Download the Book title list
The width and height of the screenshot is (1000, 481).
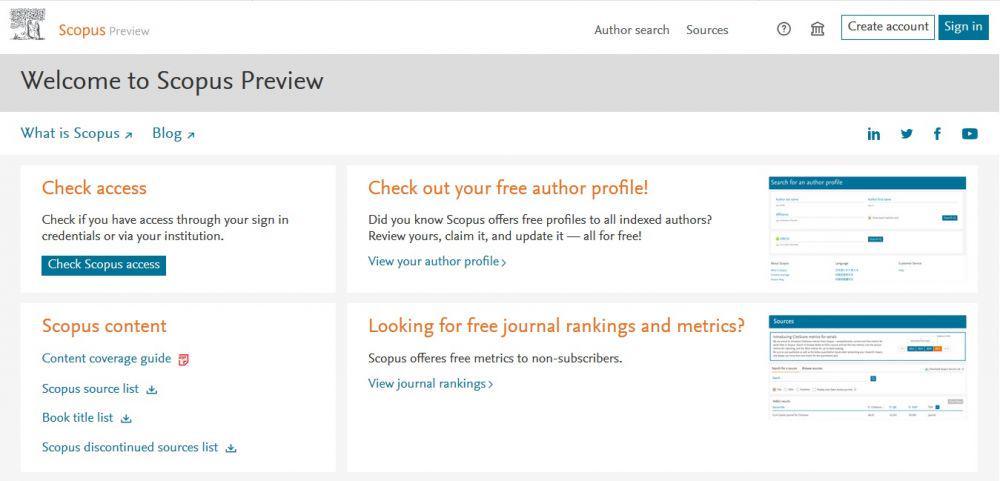click(77, 418)
